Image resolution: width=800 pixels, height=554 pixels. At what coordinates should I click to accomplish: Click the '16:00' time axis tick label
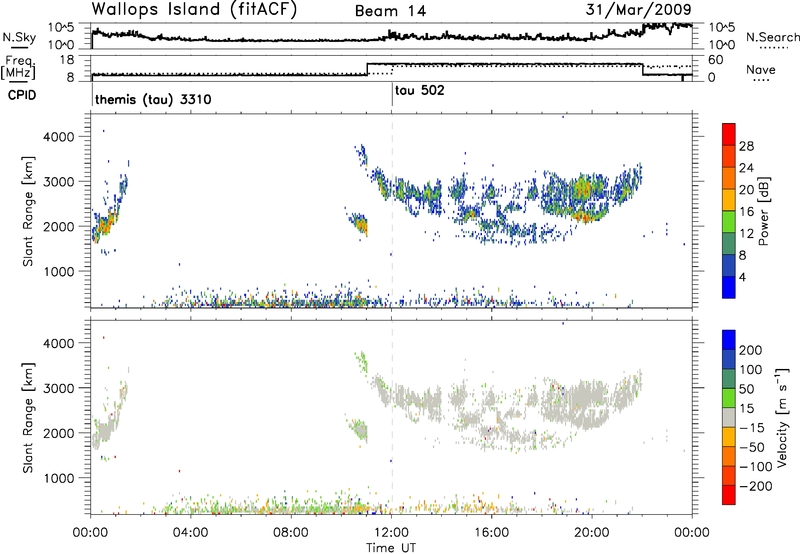point(491,533)
